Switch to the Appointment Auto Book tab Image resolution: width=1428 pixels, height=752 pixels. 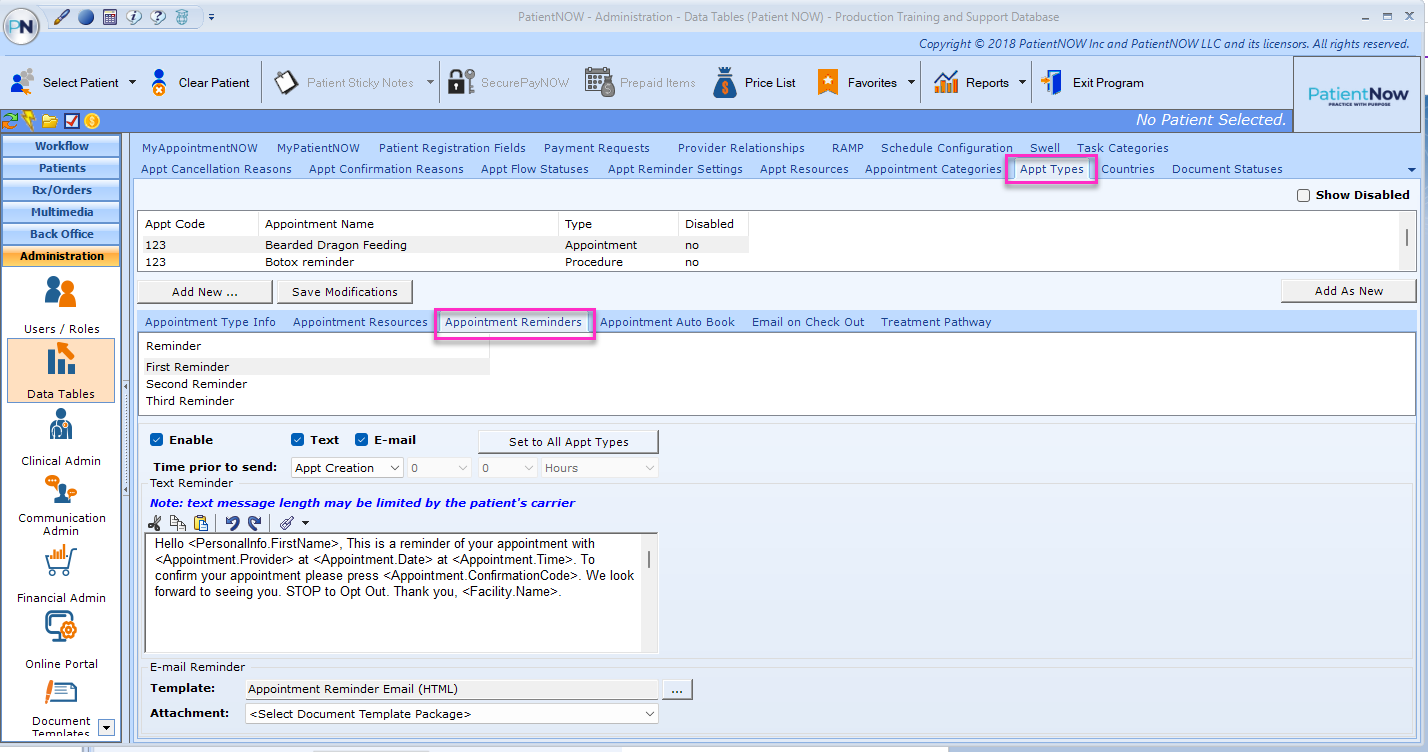(666, 322)
